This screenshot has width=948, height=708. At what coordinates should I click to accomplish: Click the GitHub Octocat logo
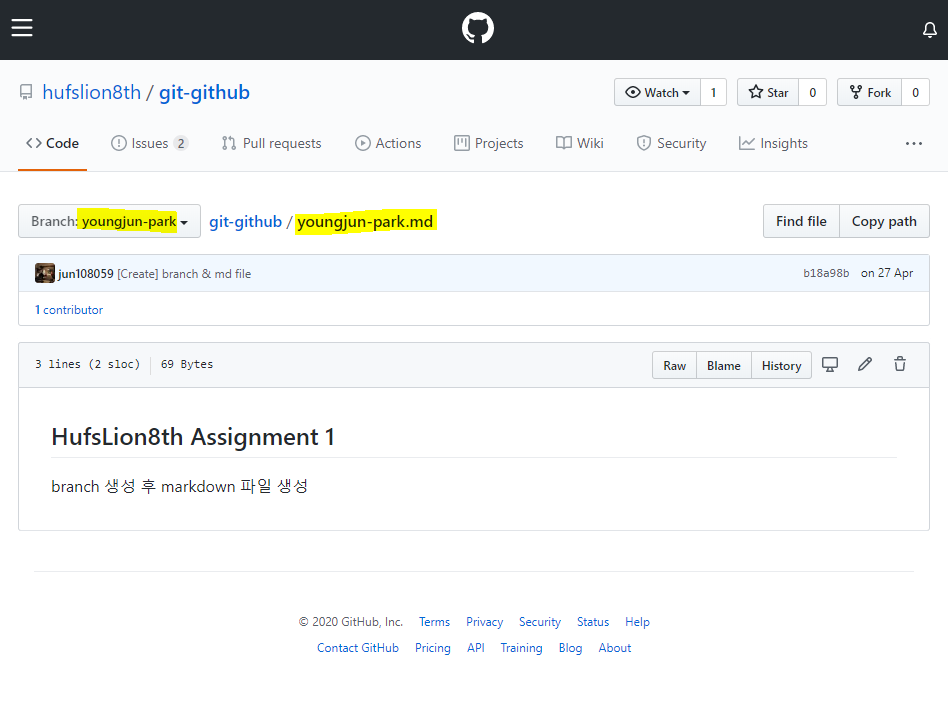[x=478, y=28]
